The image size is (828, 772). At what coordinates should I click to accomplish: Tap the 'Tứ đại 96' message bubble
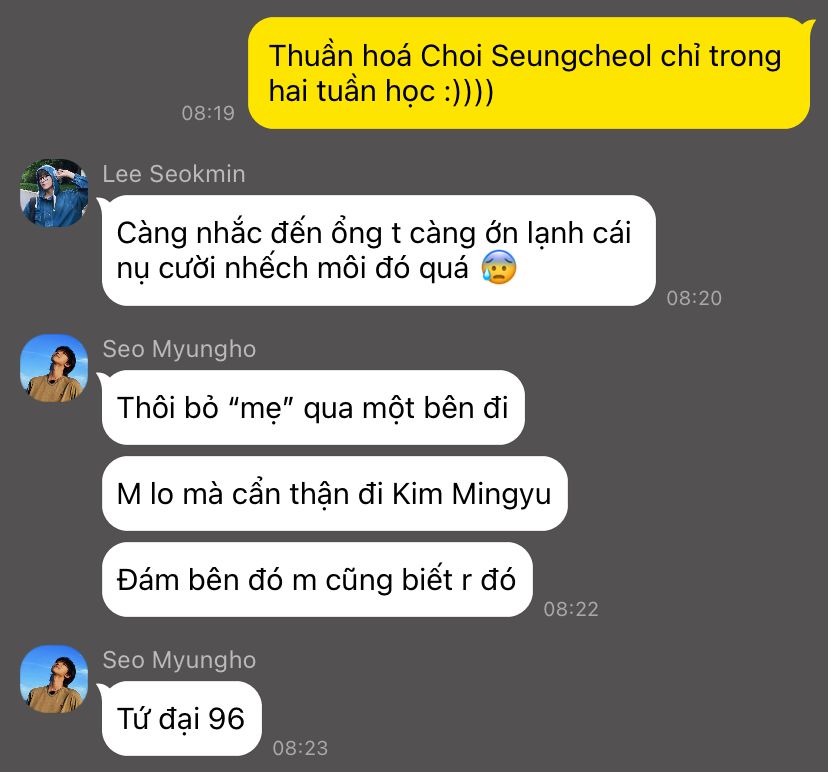click(x=181, y=718)
